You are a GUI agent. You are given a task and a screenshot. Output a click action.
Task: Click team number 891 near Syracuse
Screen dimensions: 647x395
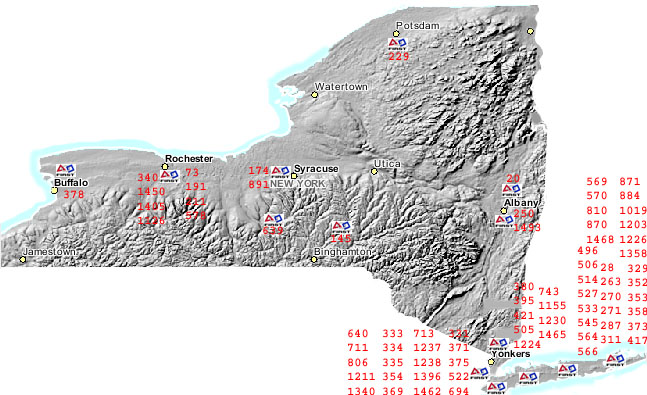coord(259,184)
